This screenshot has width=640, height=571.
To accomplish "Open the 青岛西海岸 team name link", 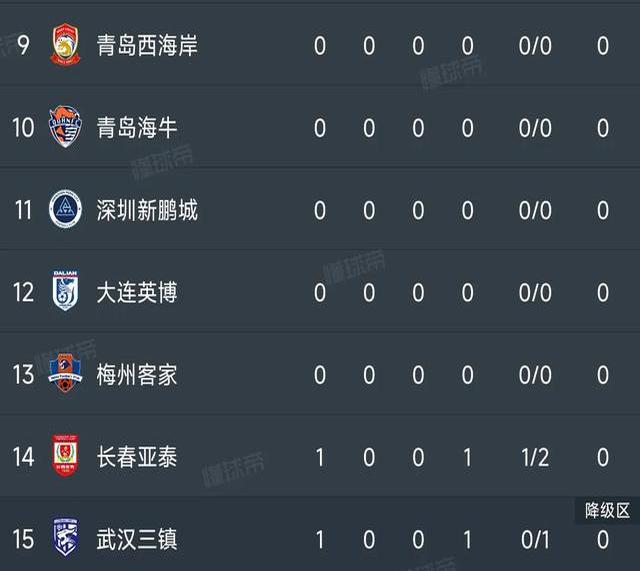I will click(x=147, y=46).
